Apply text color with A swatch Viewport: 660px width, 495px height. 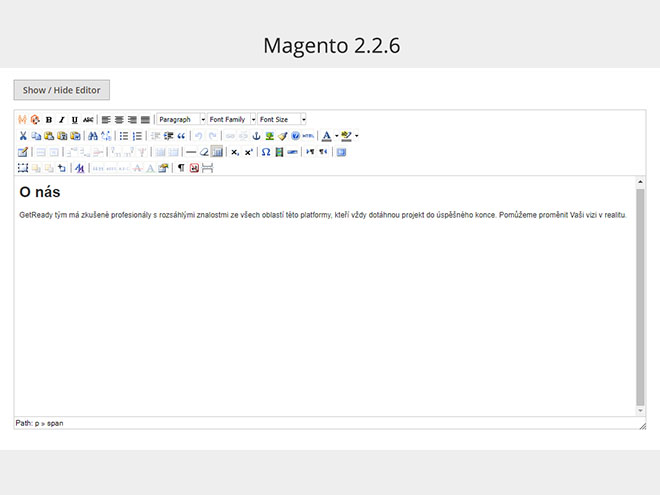coord(327,136)
